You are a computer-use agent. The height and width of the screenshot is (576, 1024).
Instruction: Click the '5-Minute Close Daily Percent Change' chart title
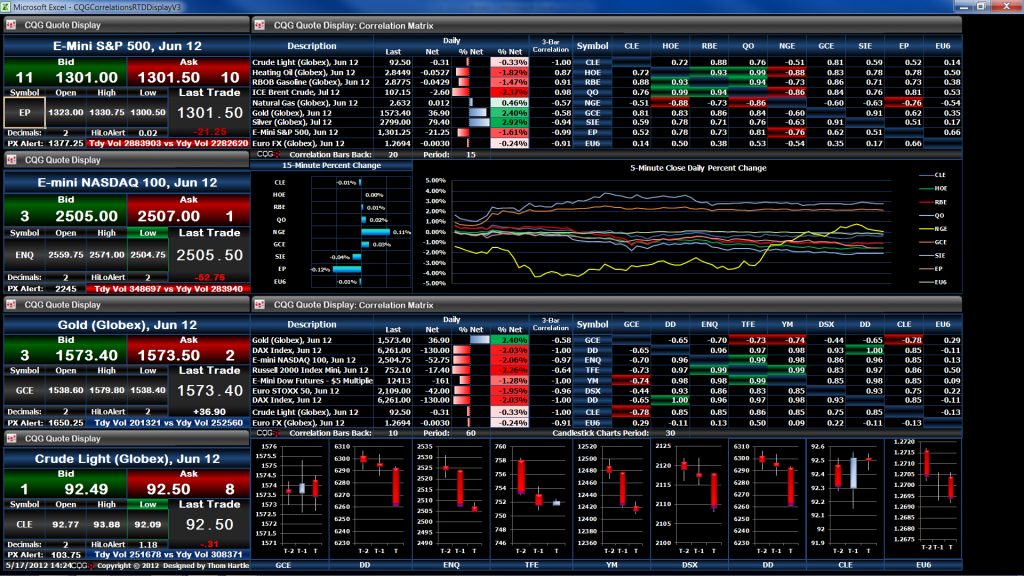(x=698, y=168)
